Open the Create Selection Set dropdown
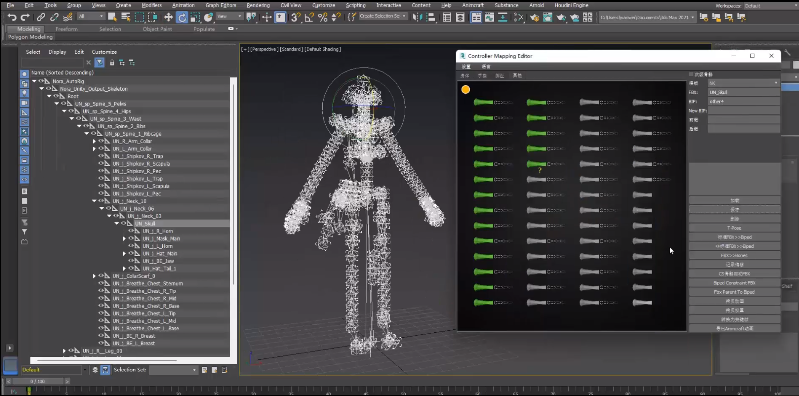The image size is (799, 396). 382,16
